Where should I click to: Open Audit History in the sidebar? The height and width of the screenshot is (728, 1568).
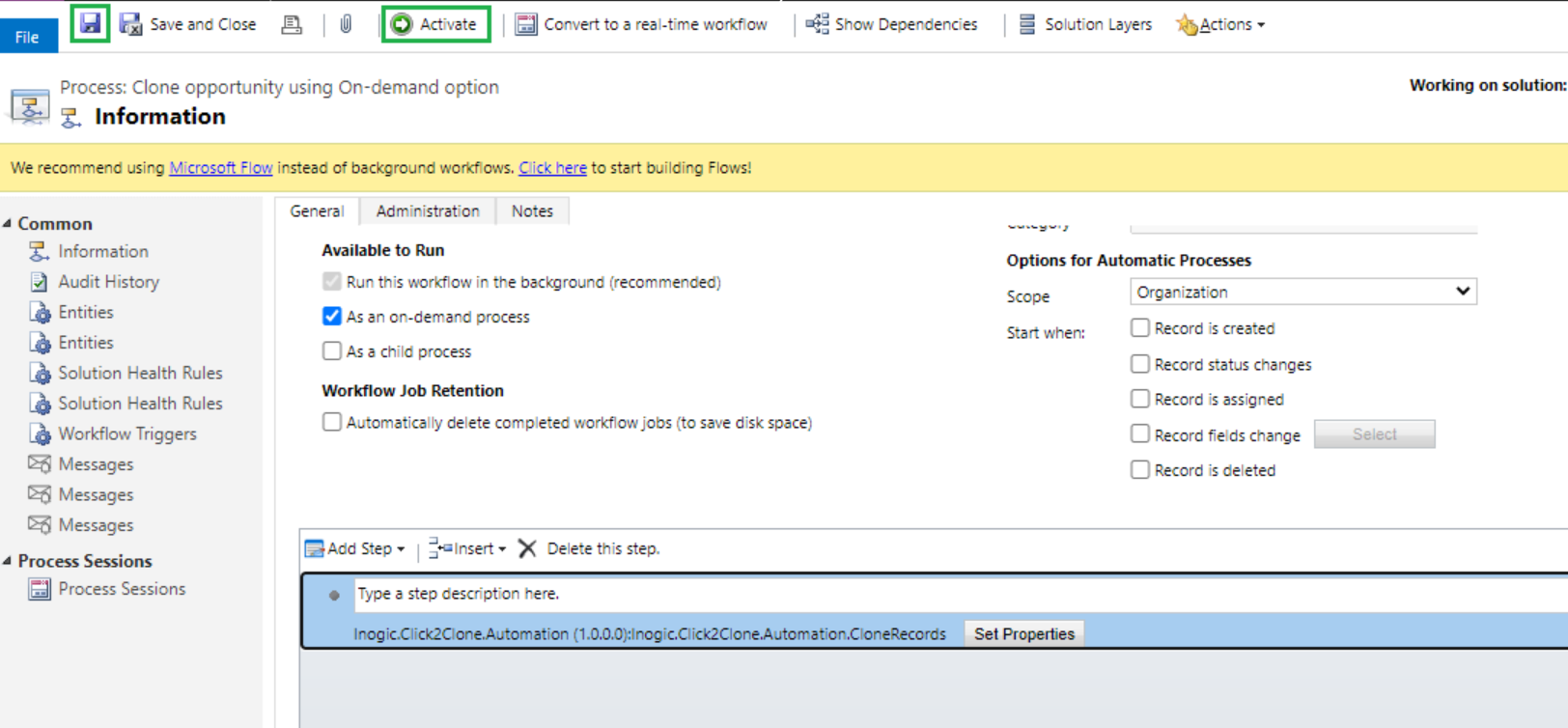click(x=108, y=282)
